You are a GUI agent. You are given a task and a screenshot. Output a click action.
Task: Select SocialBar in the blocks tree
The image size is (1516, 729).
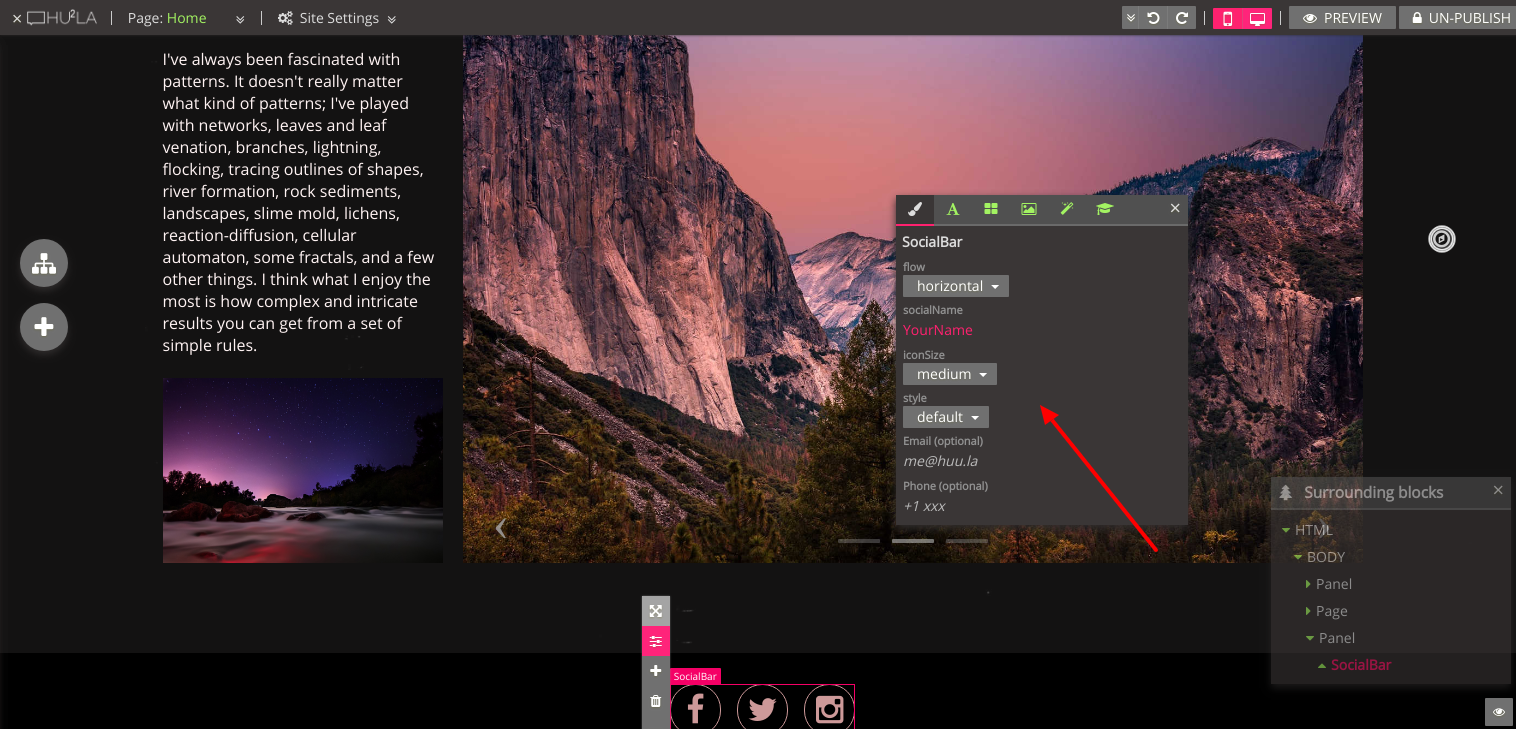click(x=1360, y=665)
